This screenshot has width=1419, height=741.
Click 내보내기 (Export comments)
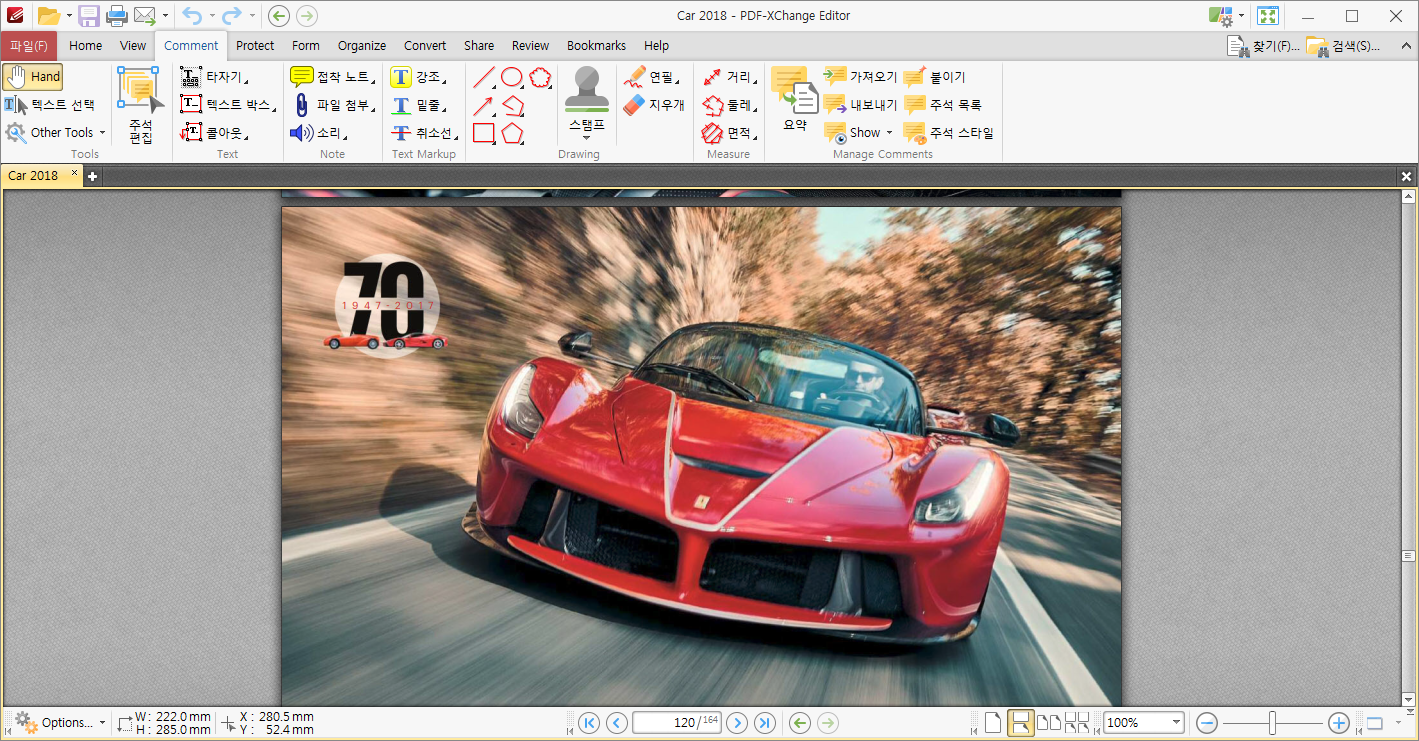coord(860,104)
